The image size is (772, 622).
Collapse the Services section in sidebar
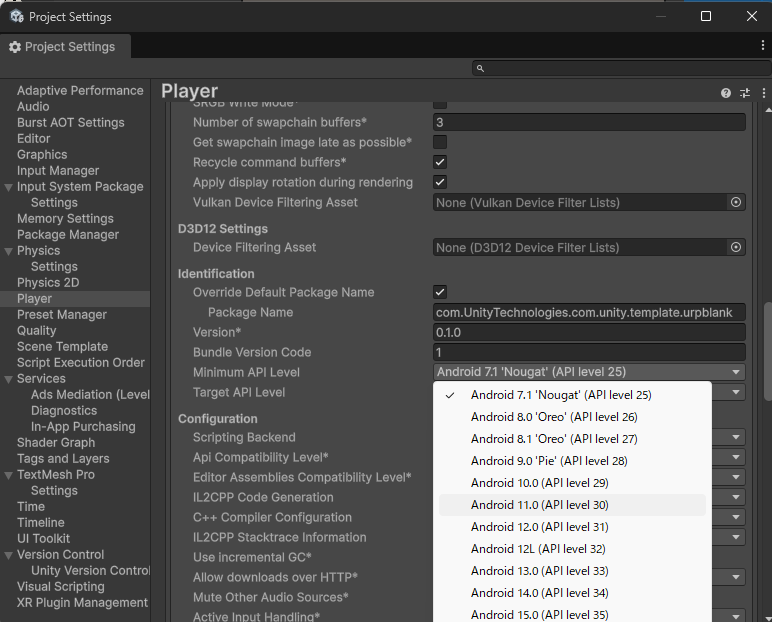point(9,379)
